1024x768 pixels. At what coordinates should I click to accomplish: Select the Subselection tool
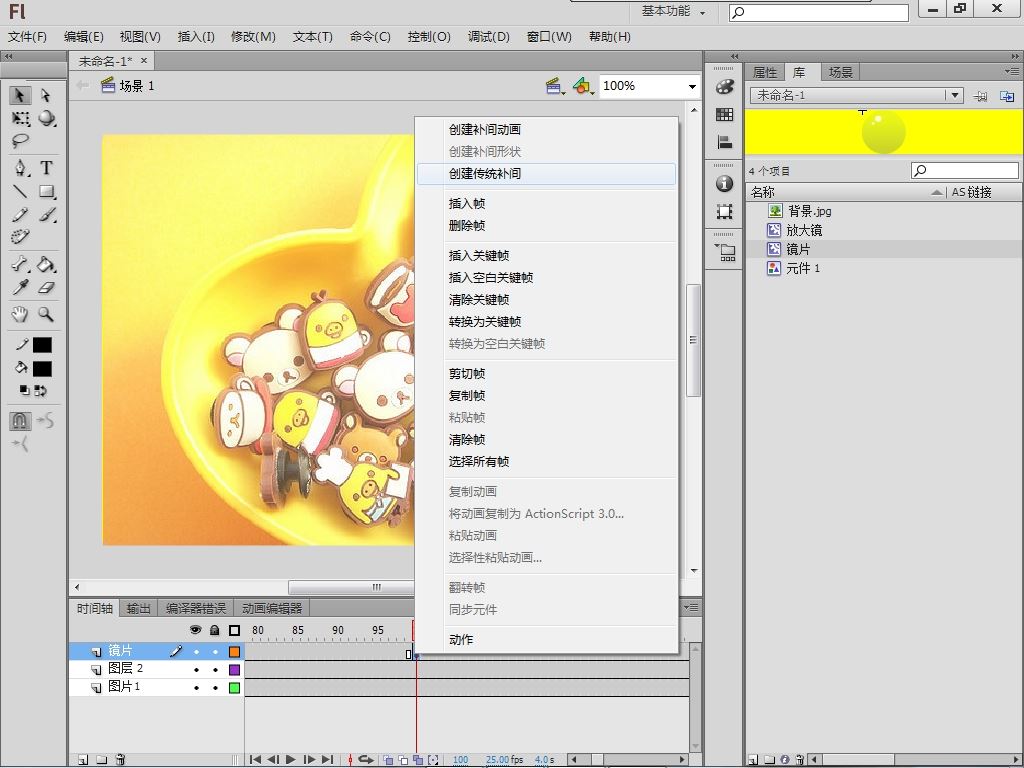pyautogui.click(x=46, y=95)
